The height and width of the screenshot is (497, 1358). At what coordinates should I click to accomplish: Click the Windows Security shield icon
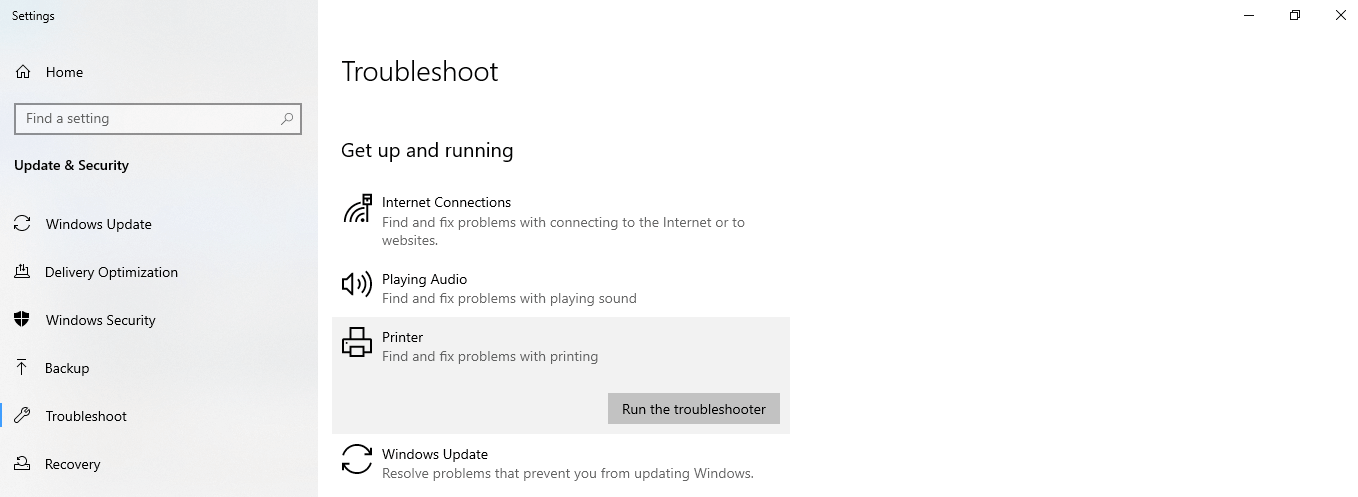click(22, 320)
